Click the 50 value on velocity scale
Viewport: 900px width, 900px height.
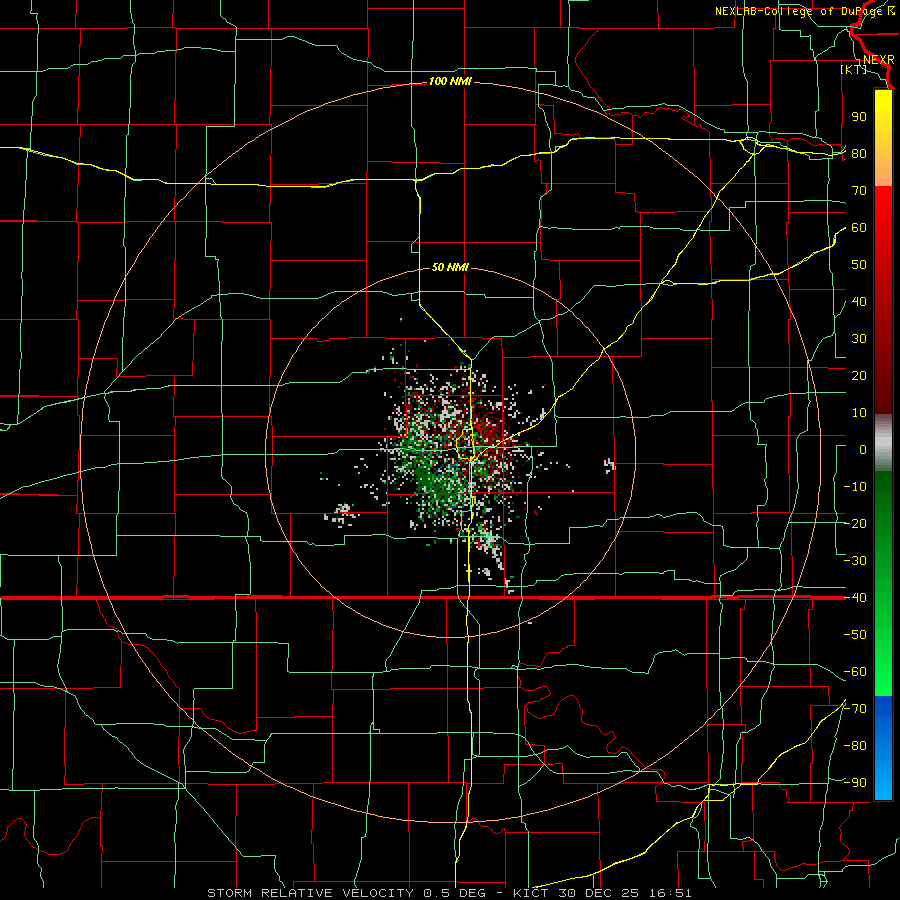click(859, 265)
